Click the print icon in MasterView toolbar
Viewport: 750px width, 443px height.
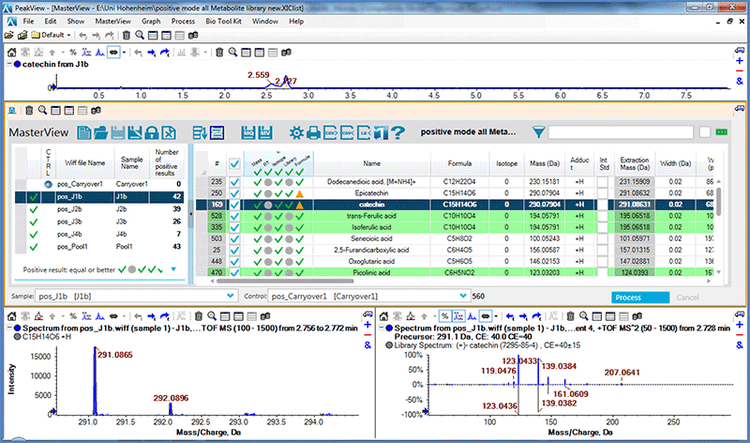coord(315,132)
